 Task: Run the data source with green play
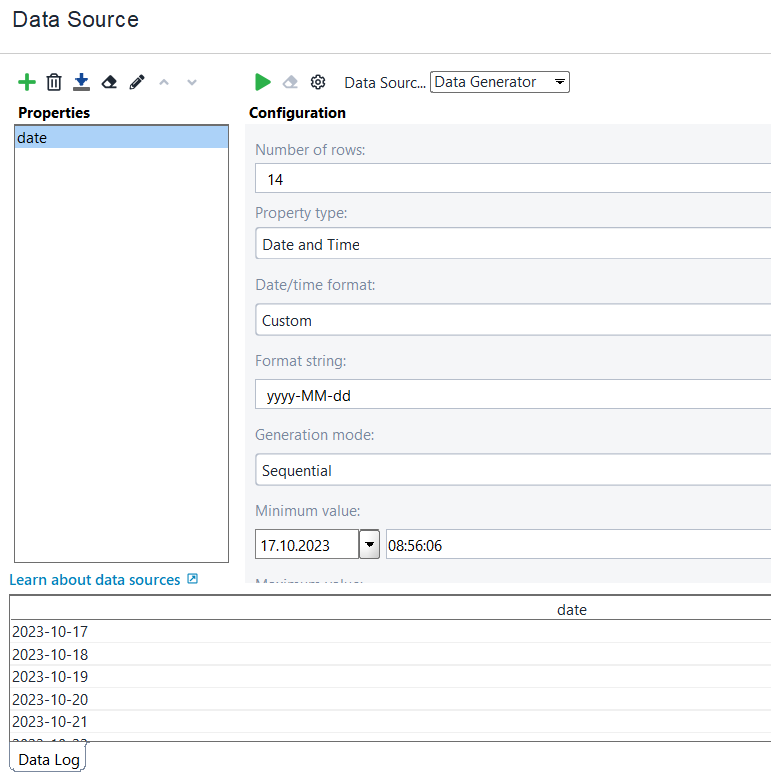(x=263, y=82)
